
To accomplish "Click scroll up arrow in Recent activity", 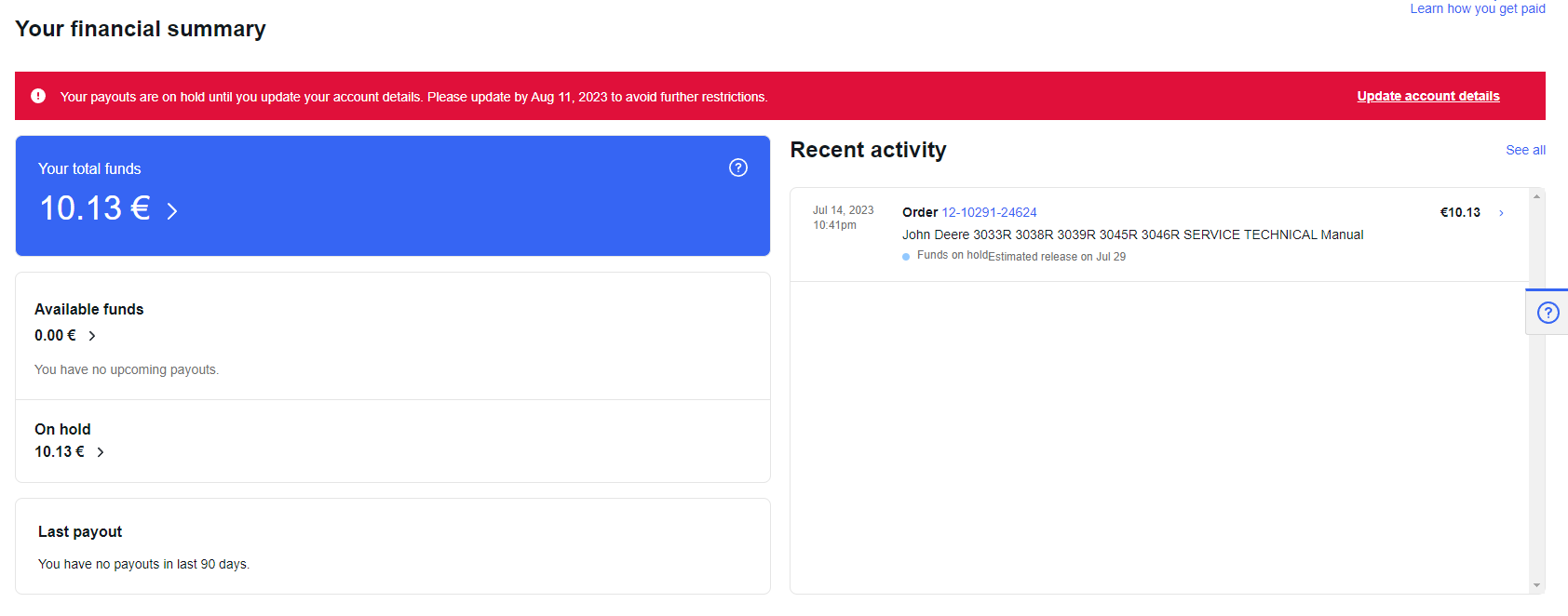I will pos(1536,196).
